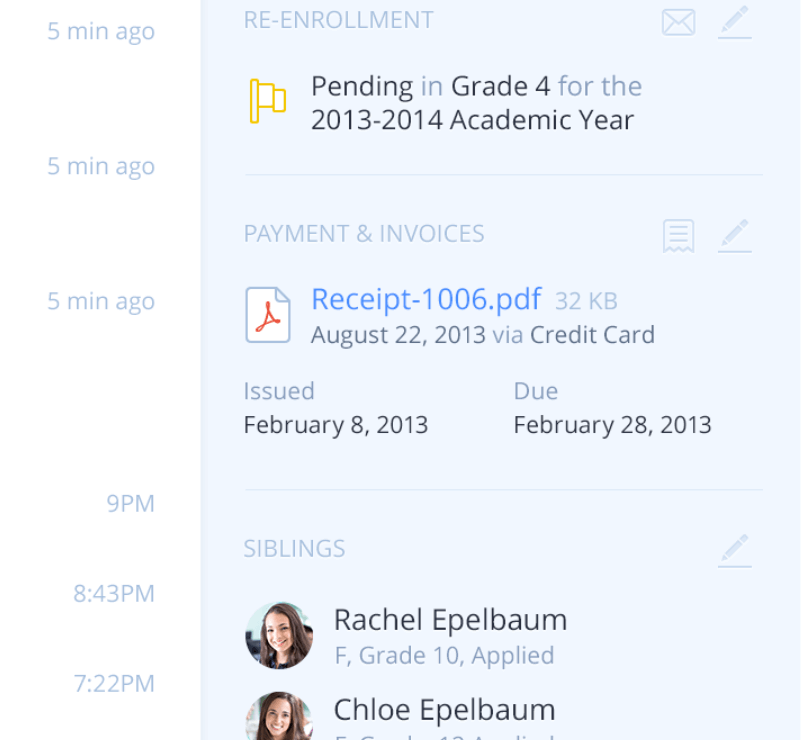Open Chloe Epelbaum's profile photo
802x740 pixels.
click(279, 716)
